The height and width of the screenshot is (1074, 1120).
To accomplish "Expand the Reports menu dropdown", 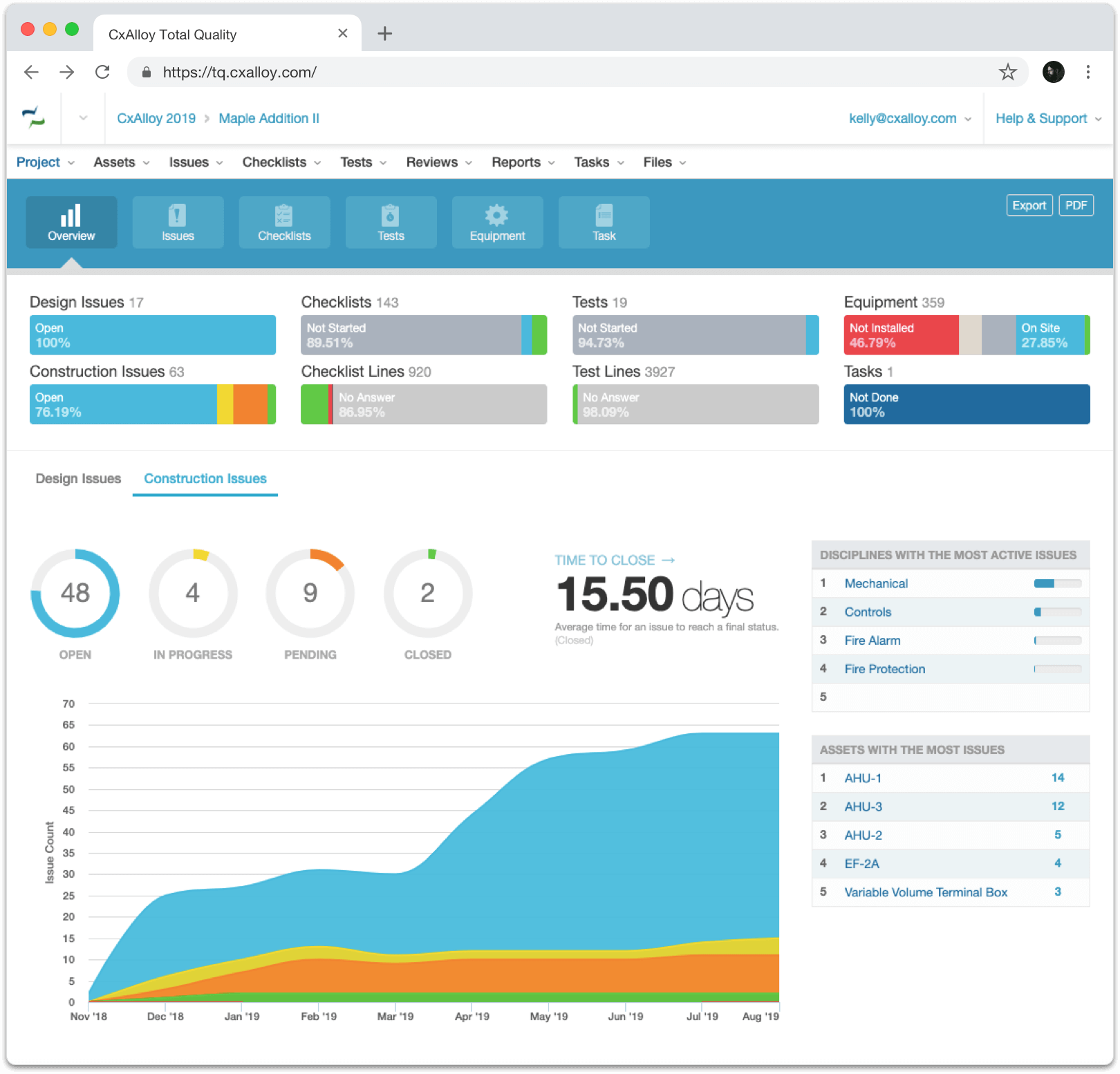I will [523, 162].
